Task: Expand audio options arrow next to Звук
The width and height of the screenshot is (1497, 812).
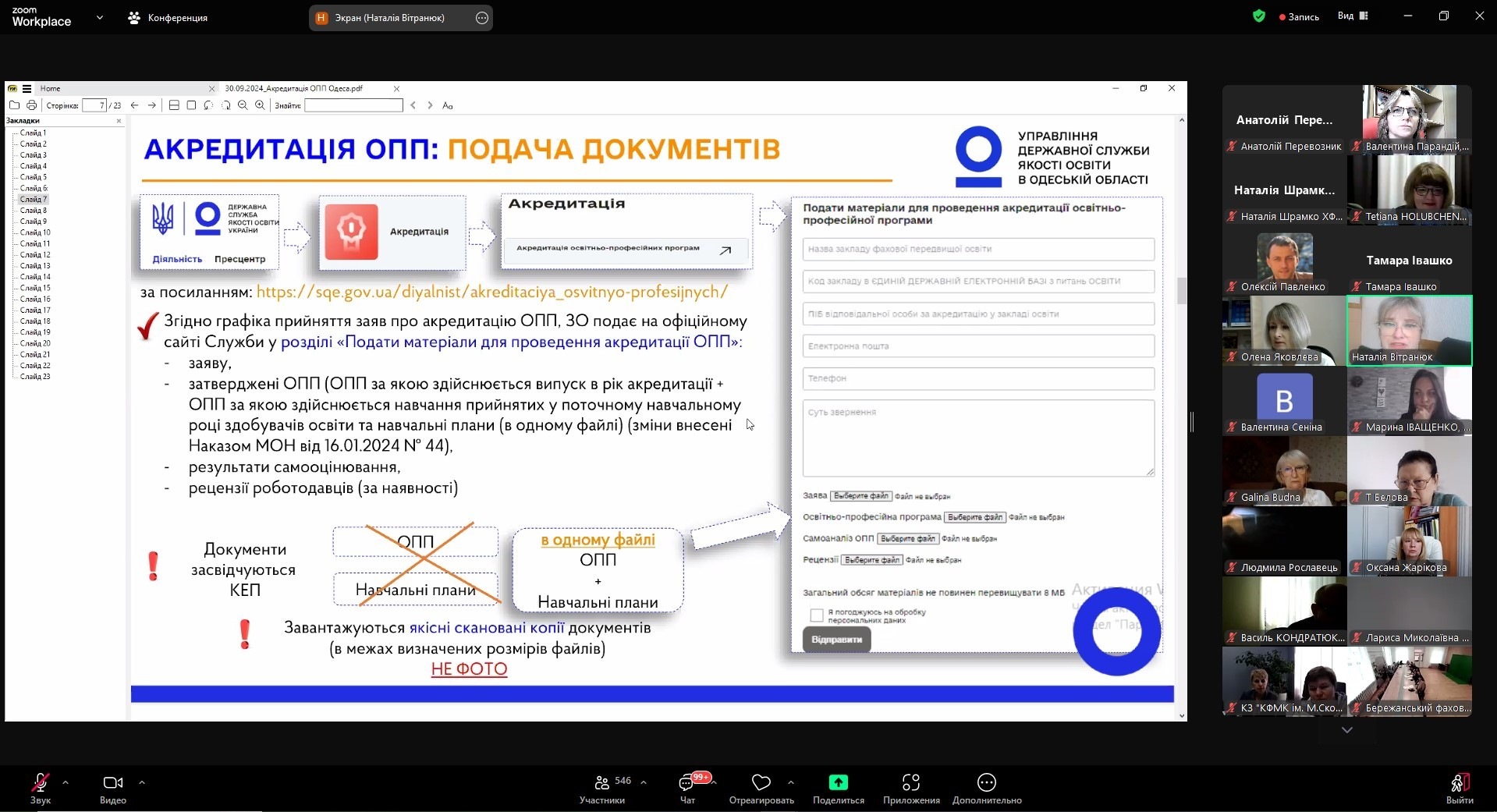Action: pos(66,782)
